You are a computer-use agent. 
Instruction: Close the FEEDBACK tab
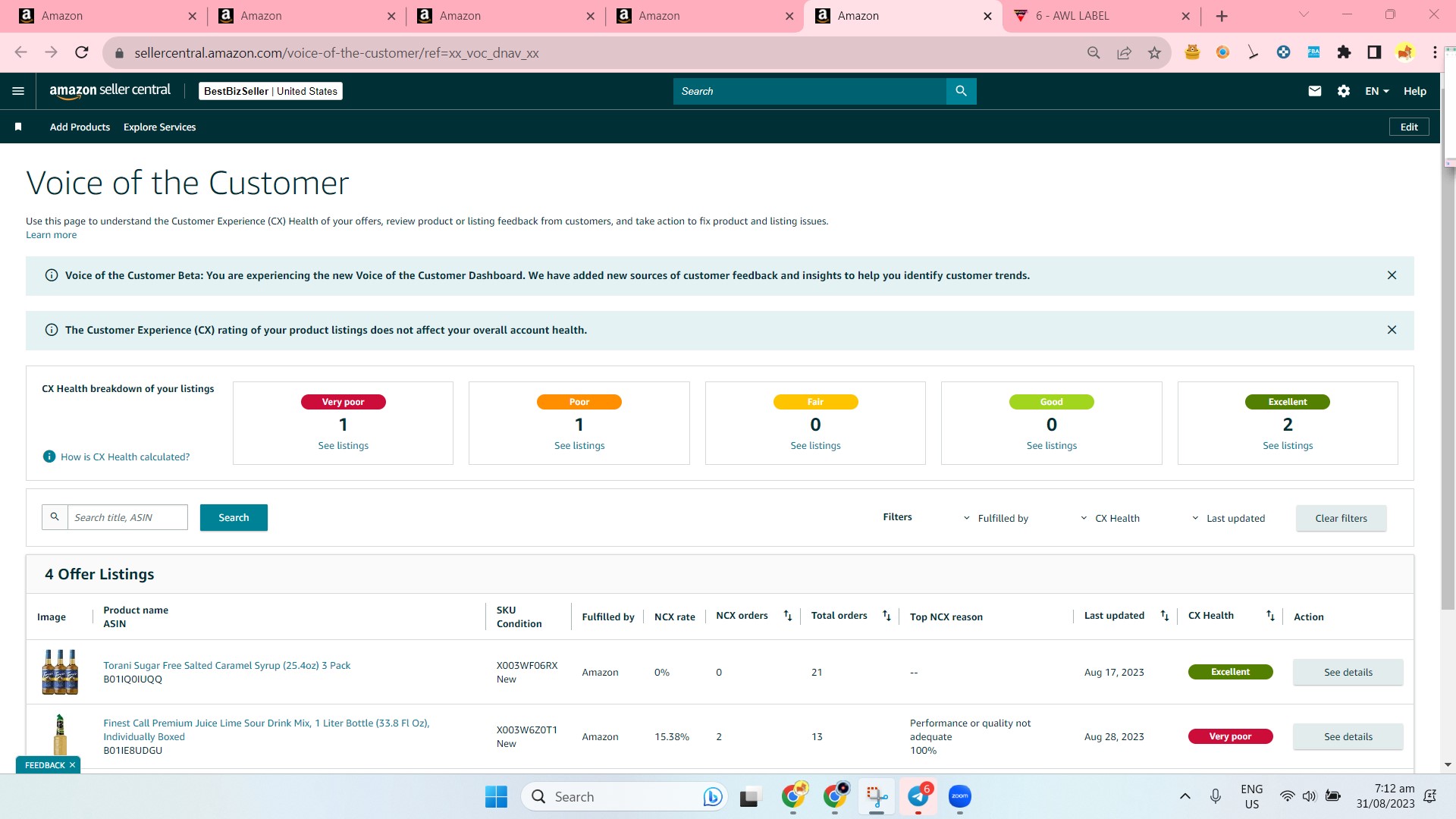73,765
